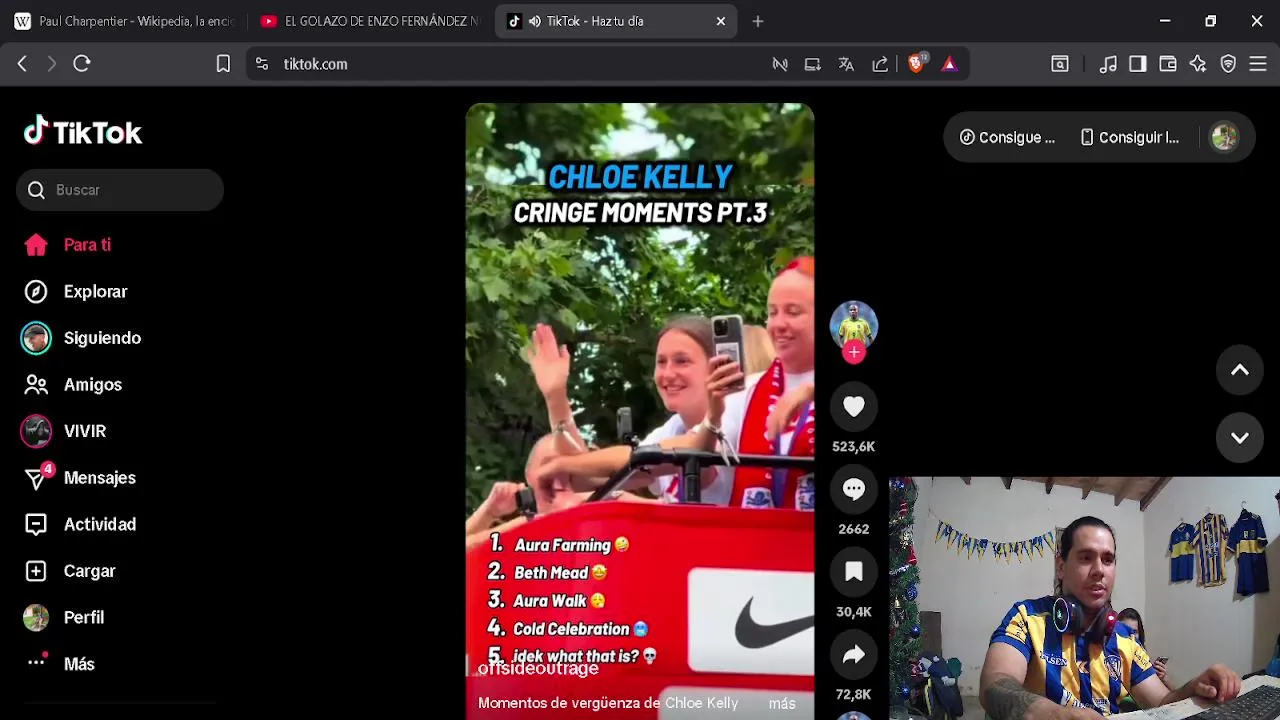The image size is (1280, 720).
Task: Open site settings icon in address bar
Action: [262, 64]
